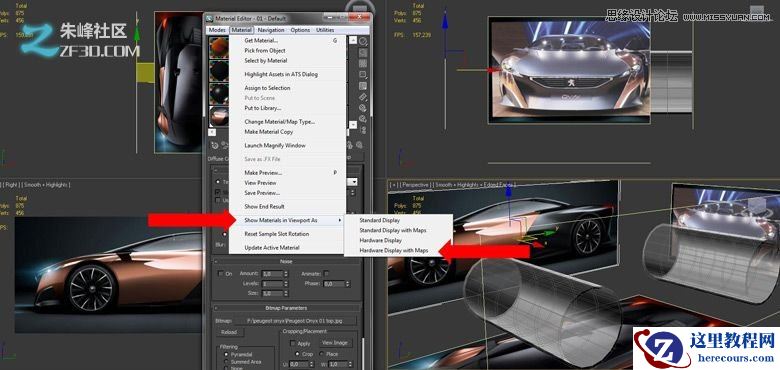Open the Navigation menu
The width and height of the screenshot is (780, 370).
click(x=271, y=30)
